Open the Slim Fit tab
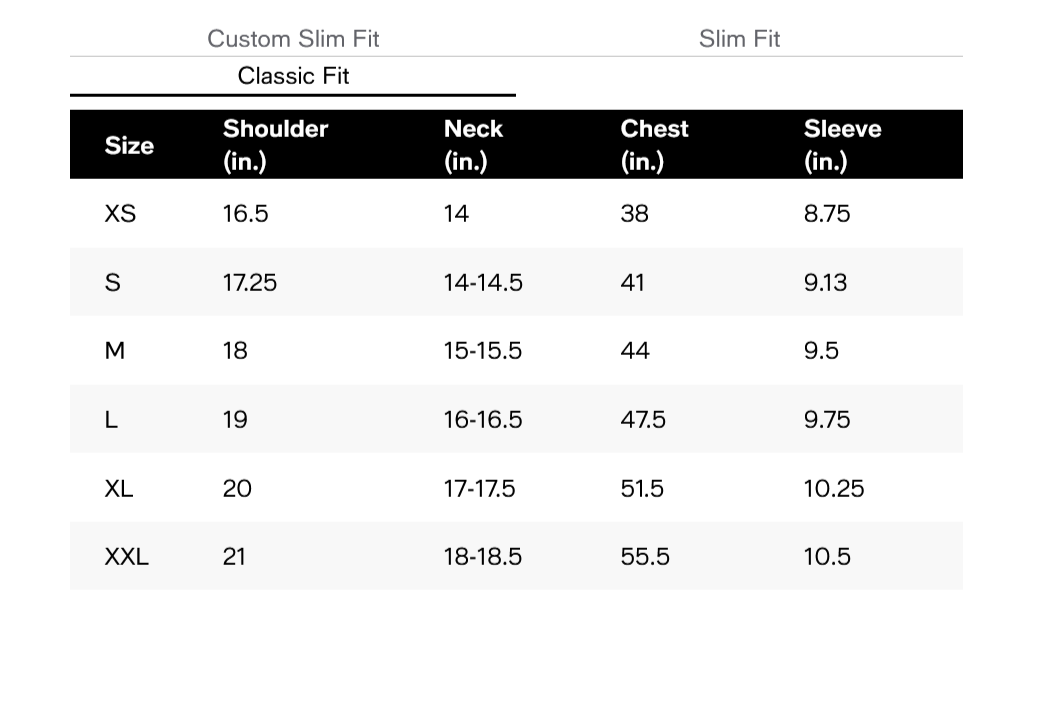Image resolution: width=1038 pixels, height=714 pixels. [x=739, y=39]
